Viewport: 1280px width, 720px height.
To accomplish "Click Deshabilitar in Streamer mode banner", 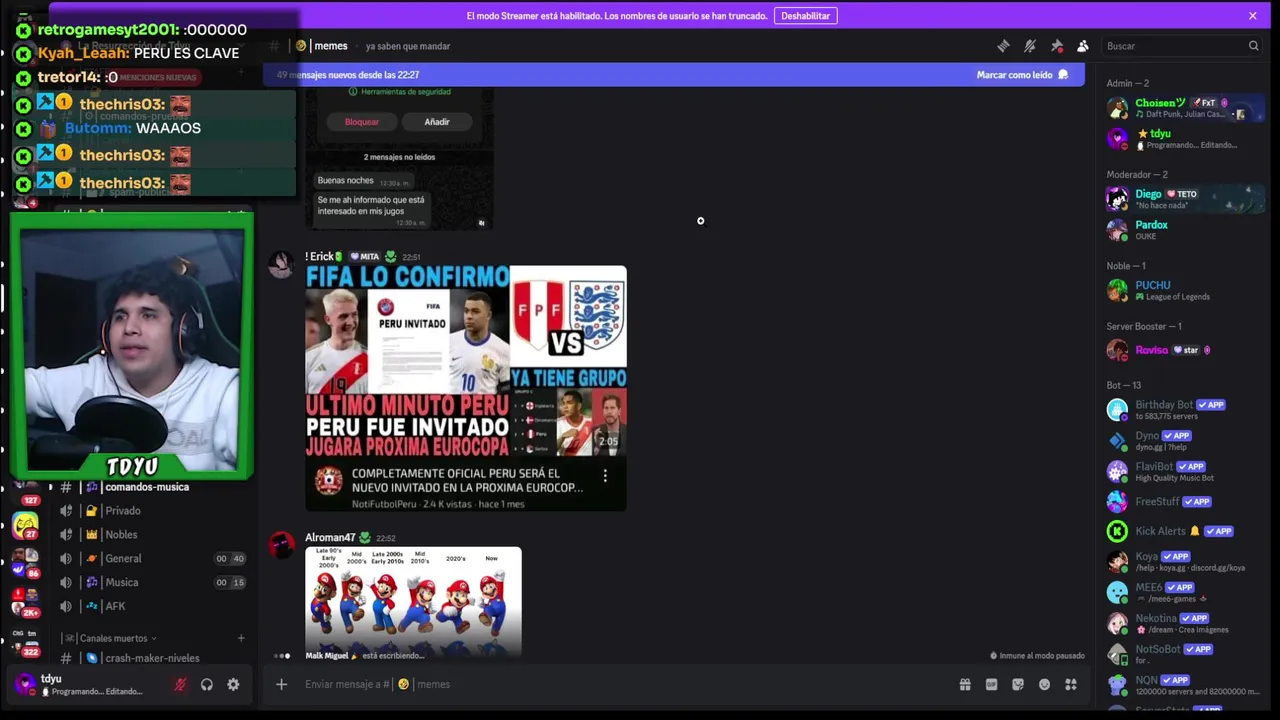I will click(805, 16).
